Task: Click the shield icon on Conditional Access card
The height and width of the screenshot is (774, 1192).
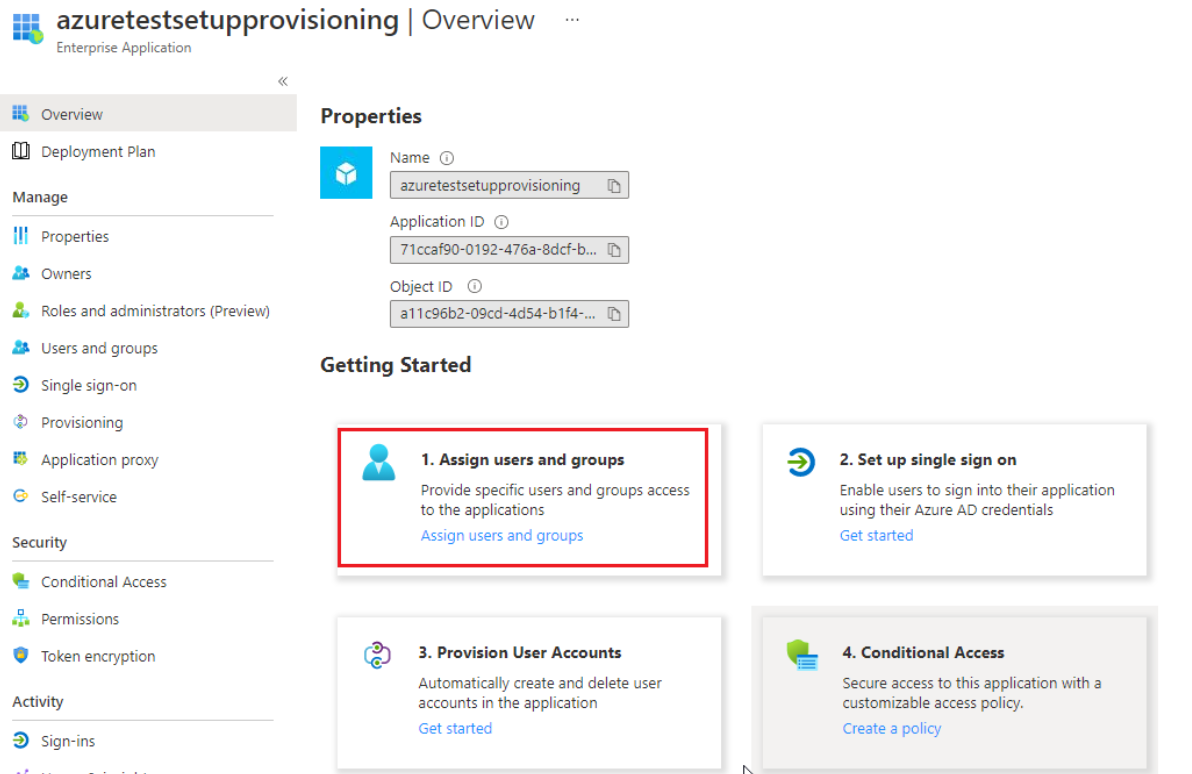Action: 801,655
